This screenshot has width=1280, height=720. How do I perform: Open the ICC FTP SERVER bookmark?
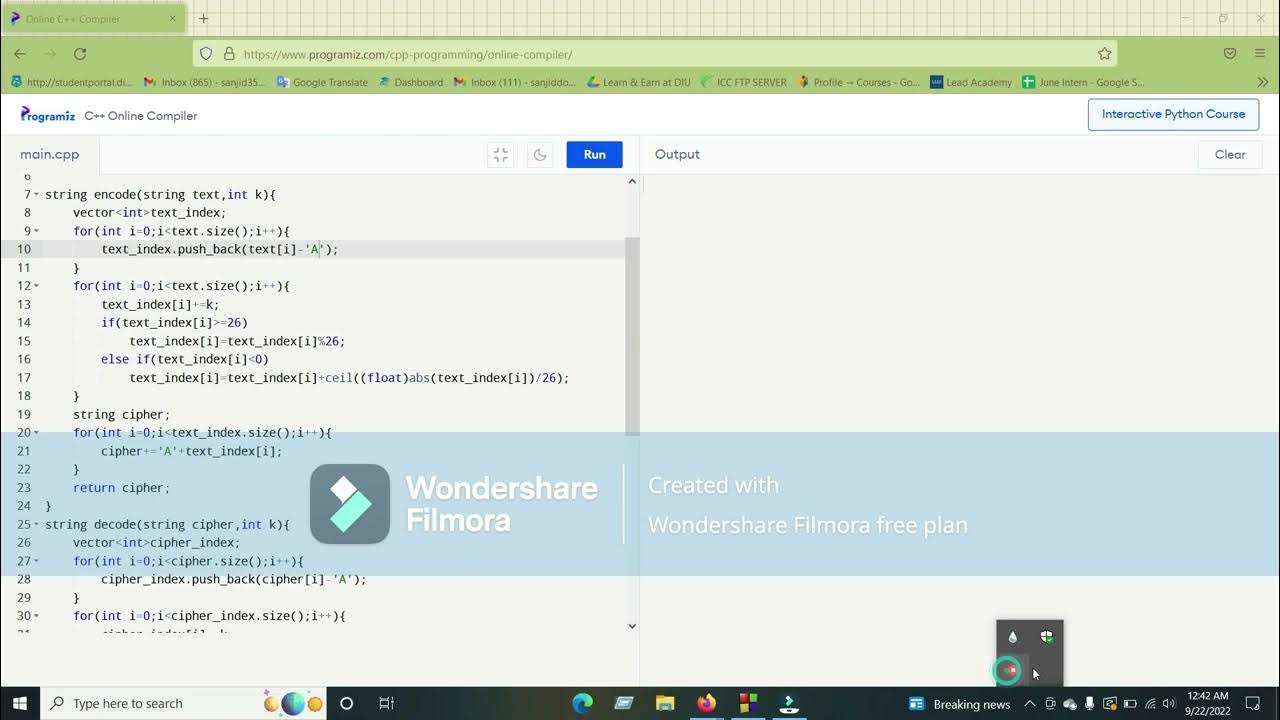(x=744, y=82)
